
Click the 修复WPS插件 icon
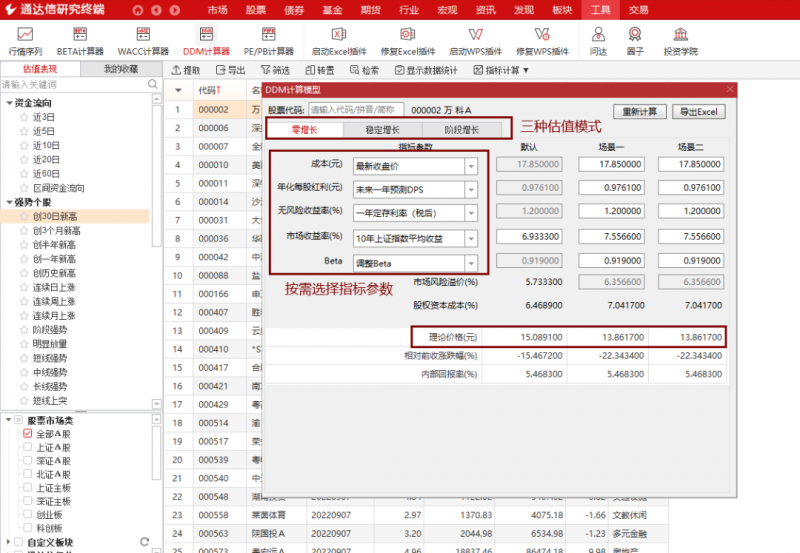[542, 41]
